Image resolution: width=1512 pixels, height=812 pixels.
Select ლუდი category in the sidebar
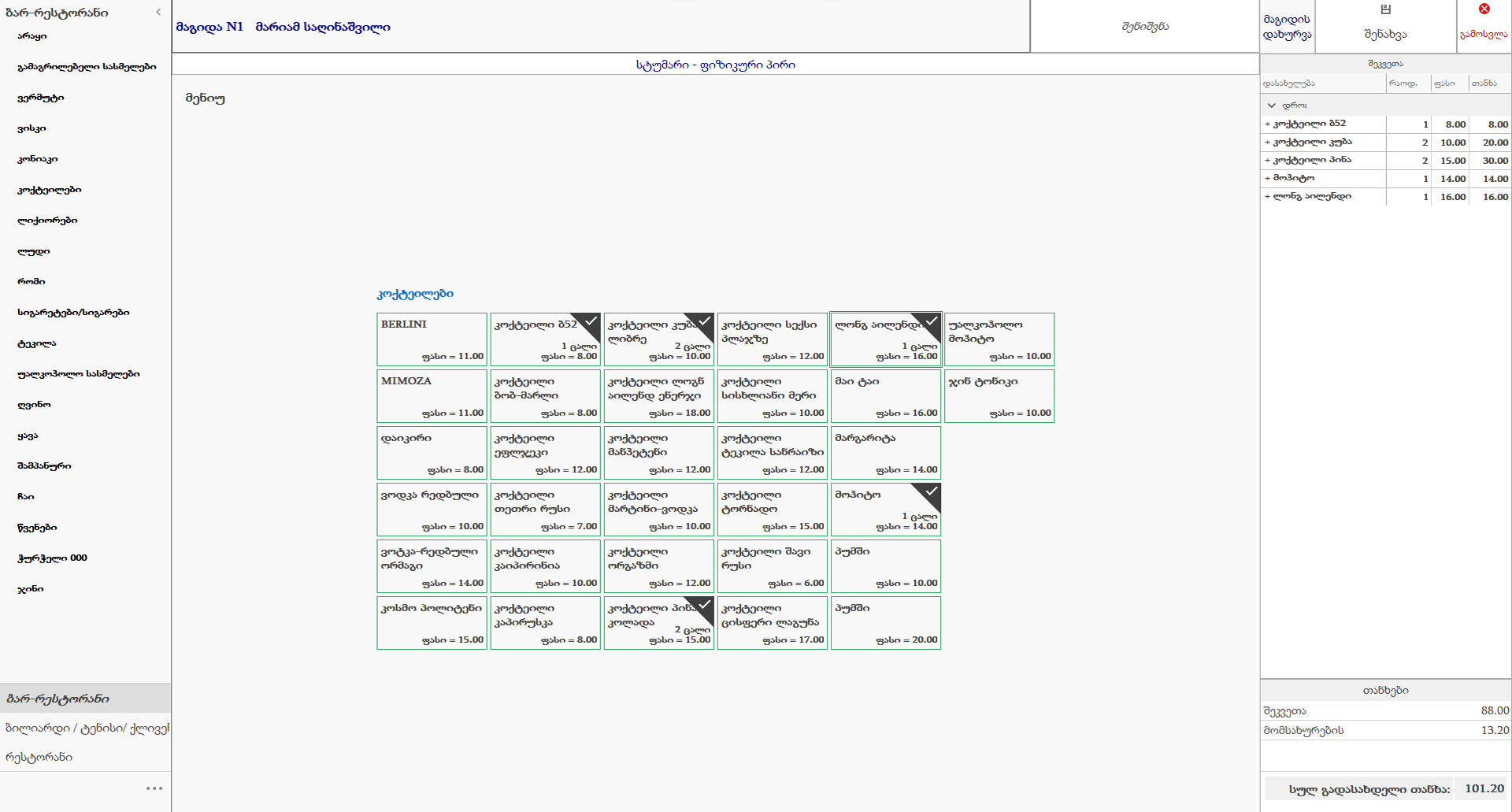34,251
